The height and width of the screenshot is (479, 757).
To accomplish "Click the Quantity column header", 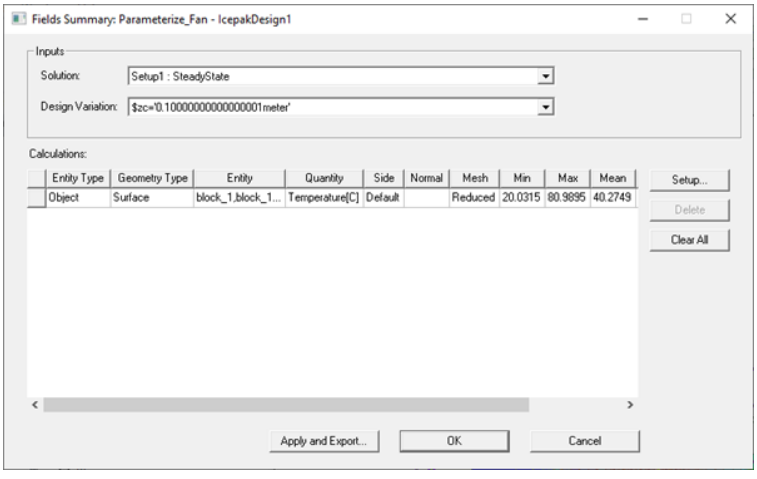I will tap(324, 178).
